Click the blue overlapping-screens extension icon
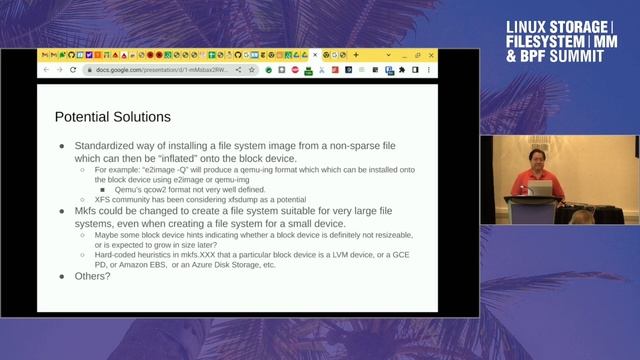 coord(389,71)
